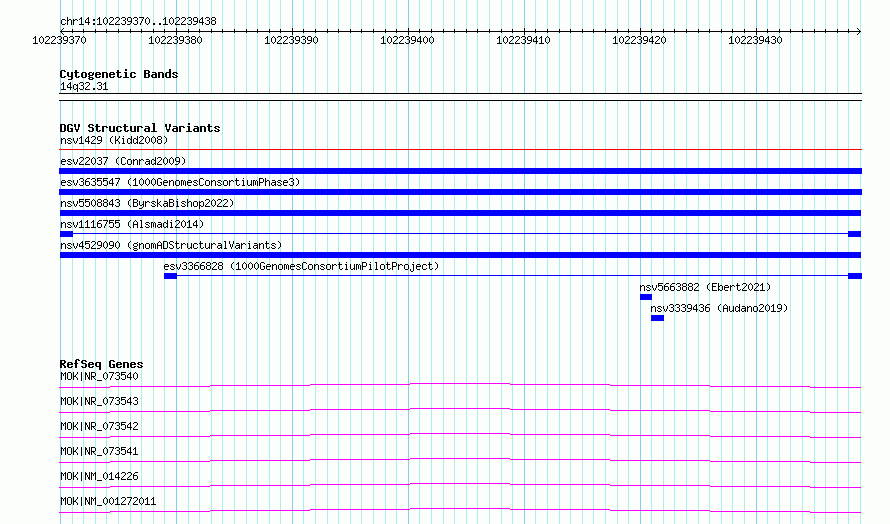Image resolution: width=890 pixels, height=524 pixels.
Task: Click ruler position 102239390
Action: click(x=291, y=40)
